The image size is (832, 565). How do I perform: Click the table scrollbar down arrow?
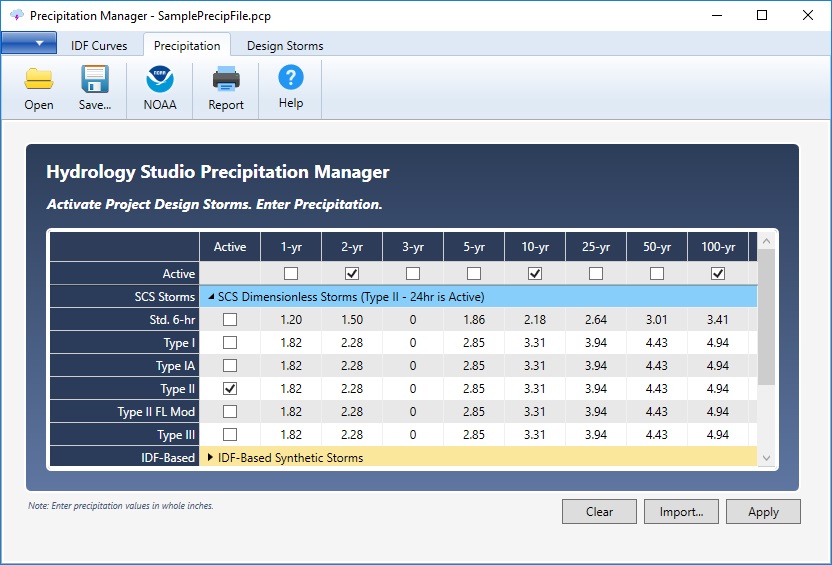(766, 458)
